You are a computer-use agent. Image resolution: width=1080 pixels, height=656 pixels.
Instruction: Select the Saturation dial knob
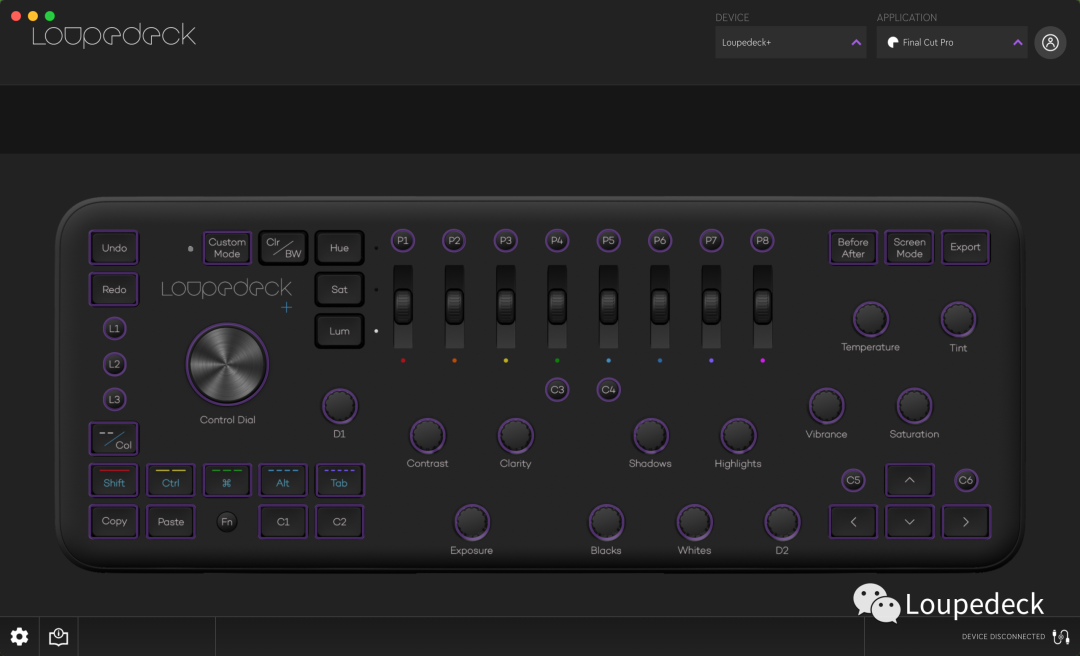tap(914, 406)
